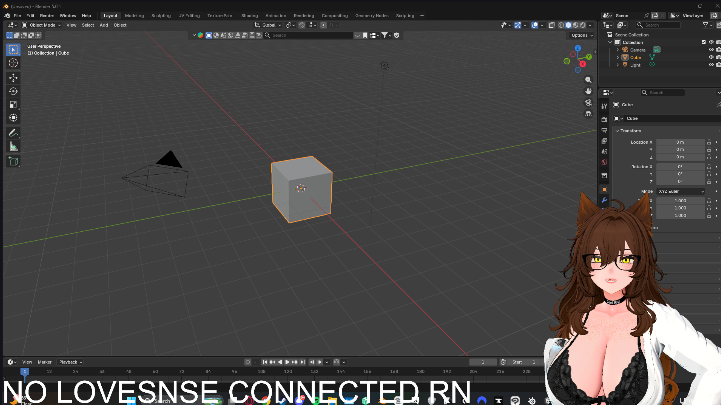
Task: Click the green Y axis gizmo handle
Action: [589, 57]
